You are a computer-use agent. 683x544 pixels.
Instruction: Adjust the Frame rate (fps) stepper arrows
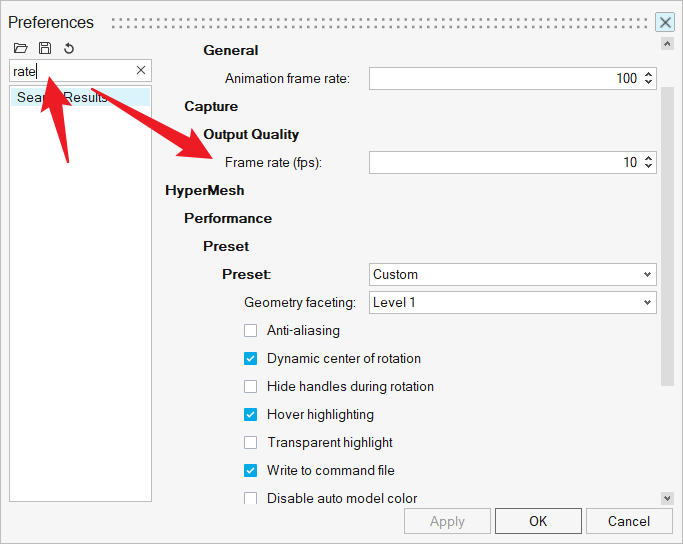click(648, 163)
